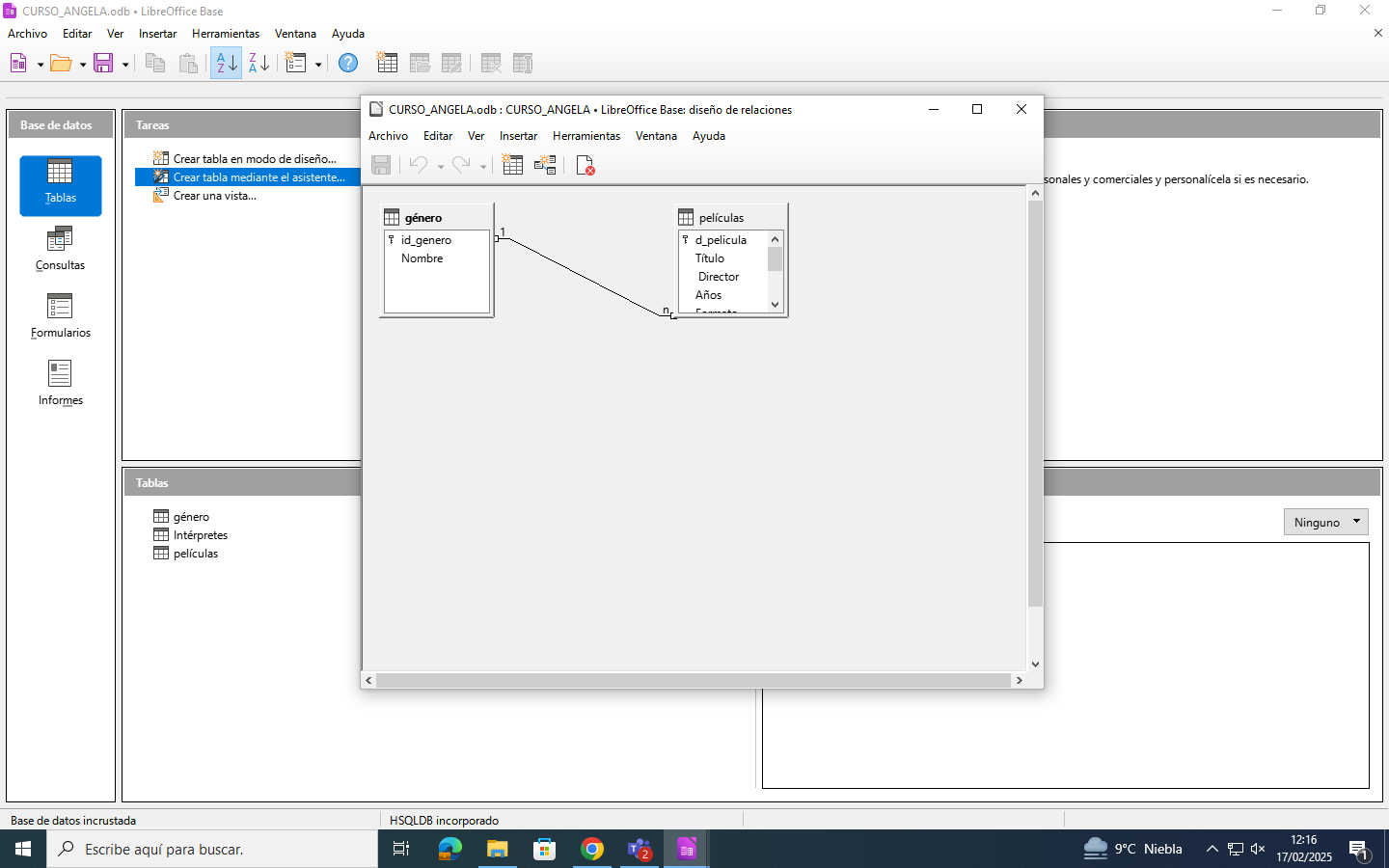Select Consultas in Base de datos sidebar
This screenshot has height=868, width=1389.
coord(60,249)
